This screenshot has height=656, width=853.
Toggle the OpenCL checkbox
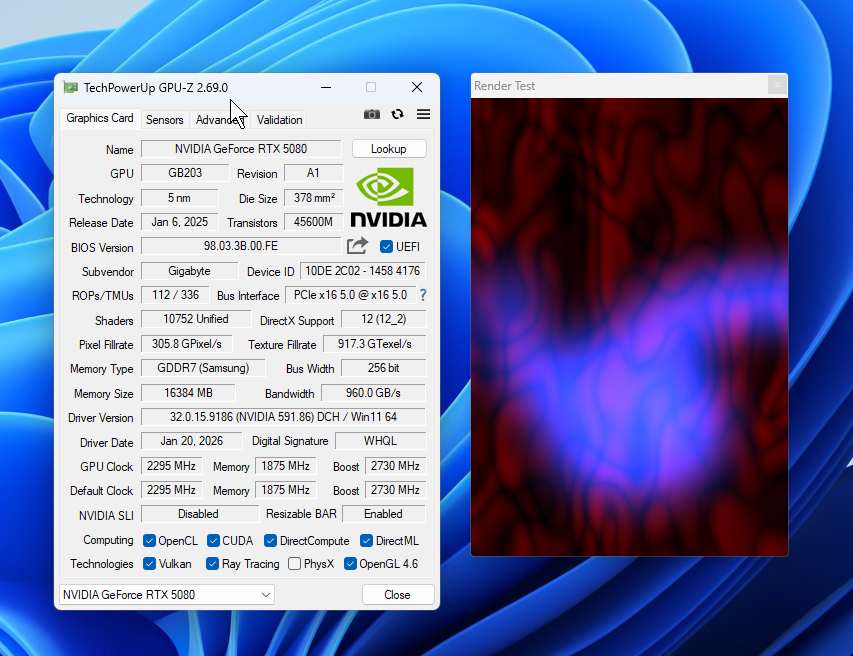[149, 540]
